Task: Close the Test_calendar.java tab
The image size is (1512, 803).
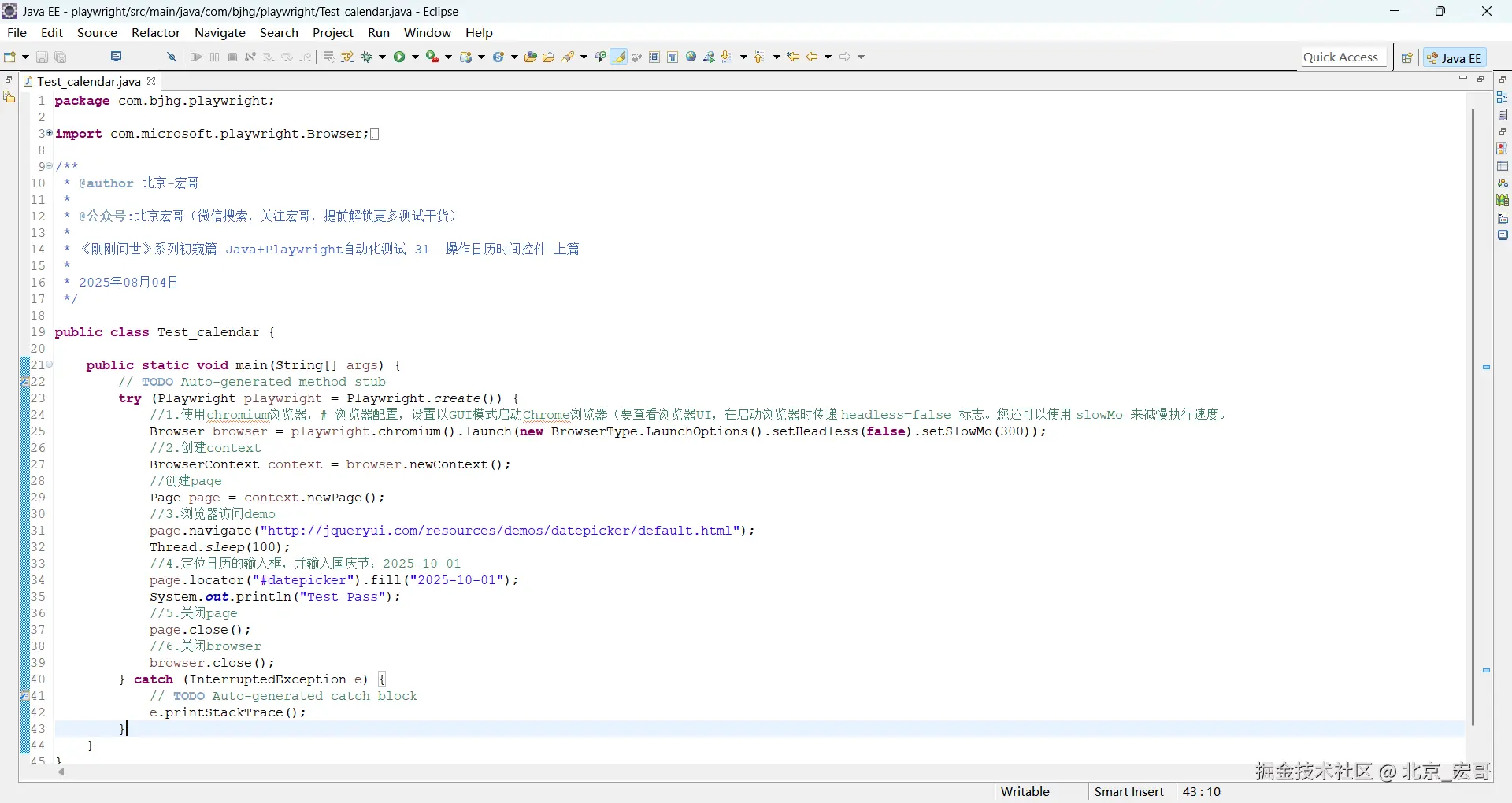Action: coord(151,80)
